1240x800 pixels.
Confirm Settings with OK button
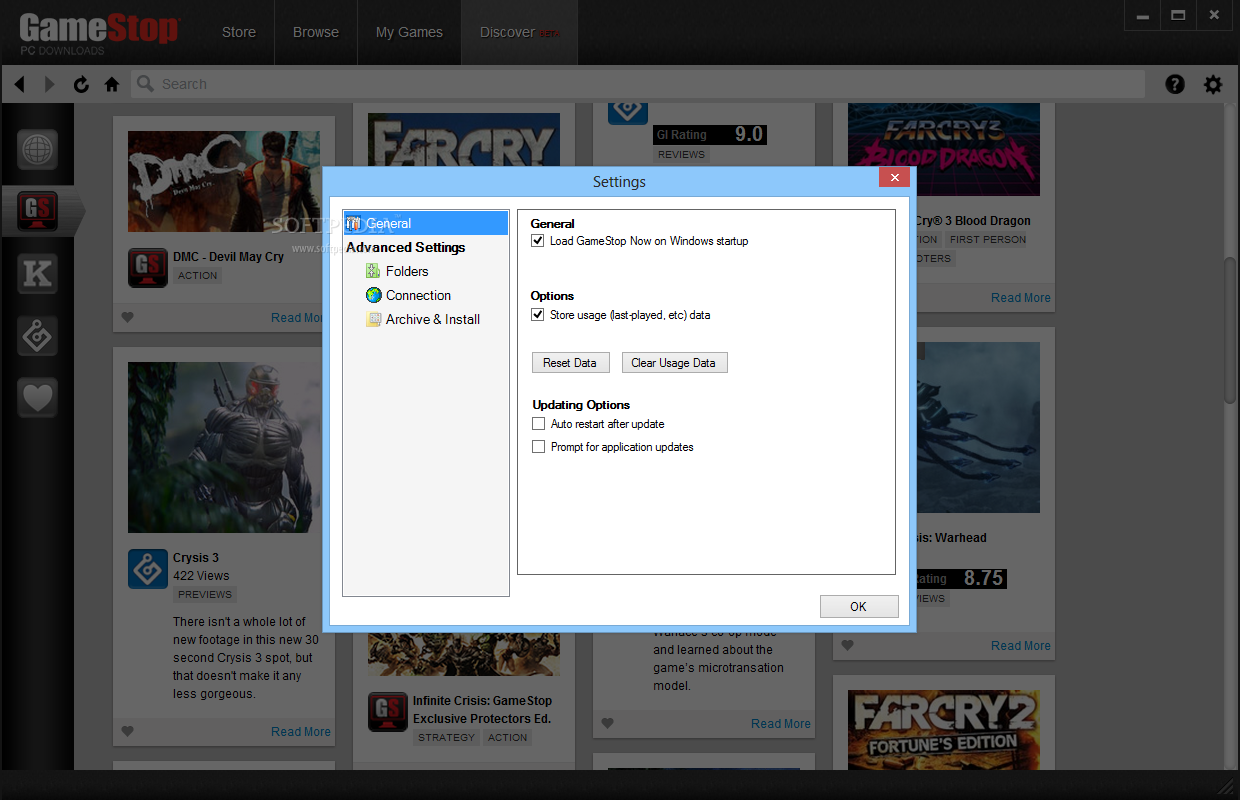[x=859, y=606]
